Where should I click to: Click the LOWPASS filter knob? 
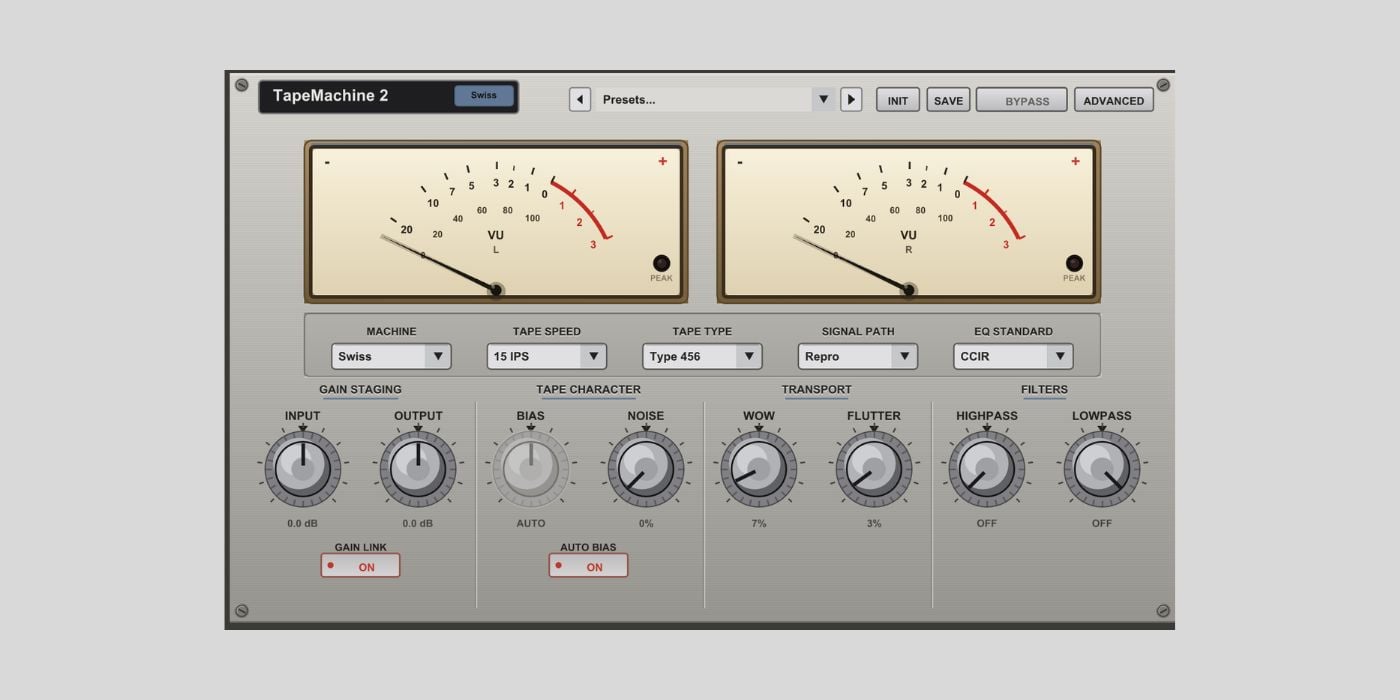1102,468
